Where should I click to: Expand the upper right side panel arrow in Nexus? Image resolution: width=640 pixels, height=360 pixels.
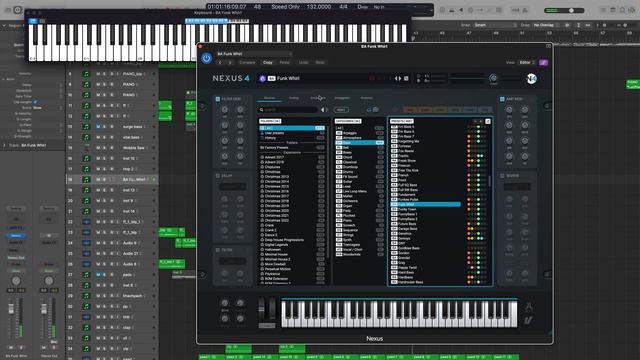(547, 106)
